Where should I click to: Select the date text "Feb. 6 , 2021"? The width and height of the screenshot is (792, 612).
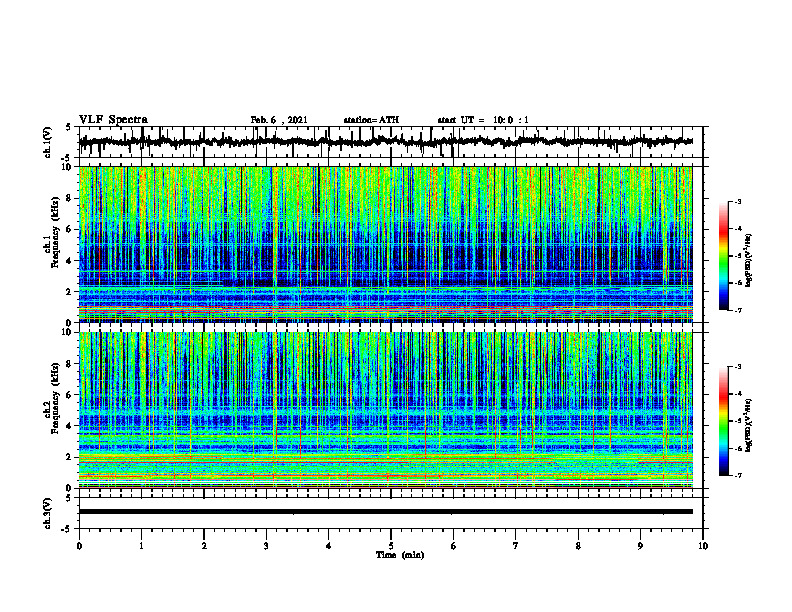279,120
